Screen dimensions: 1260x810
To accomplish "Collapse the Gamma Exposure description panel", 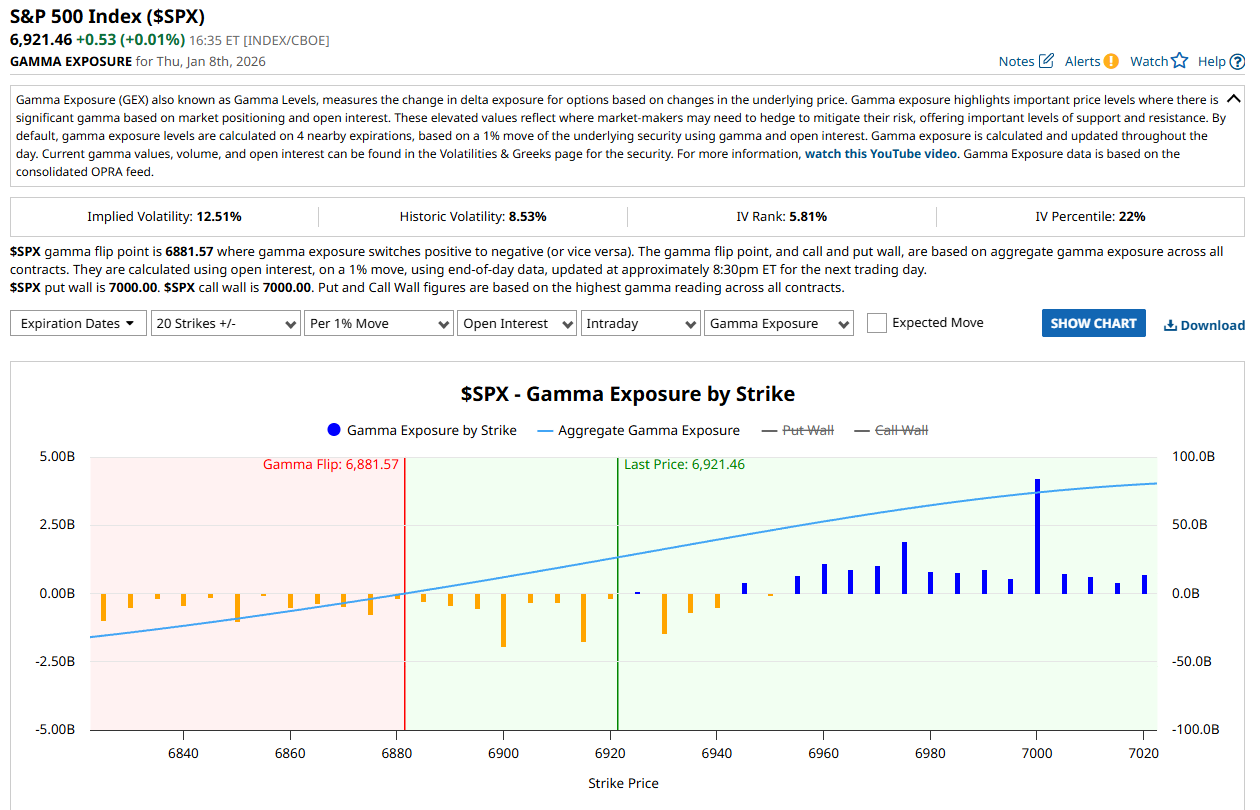I will pos(1233,98).
